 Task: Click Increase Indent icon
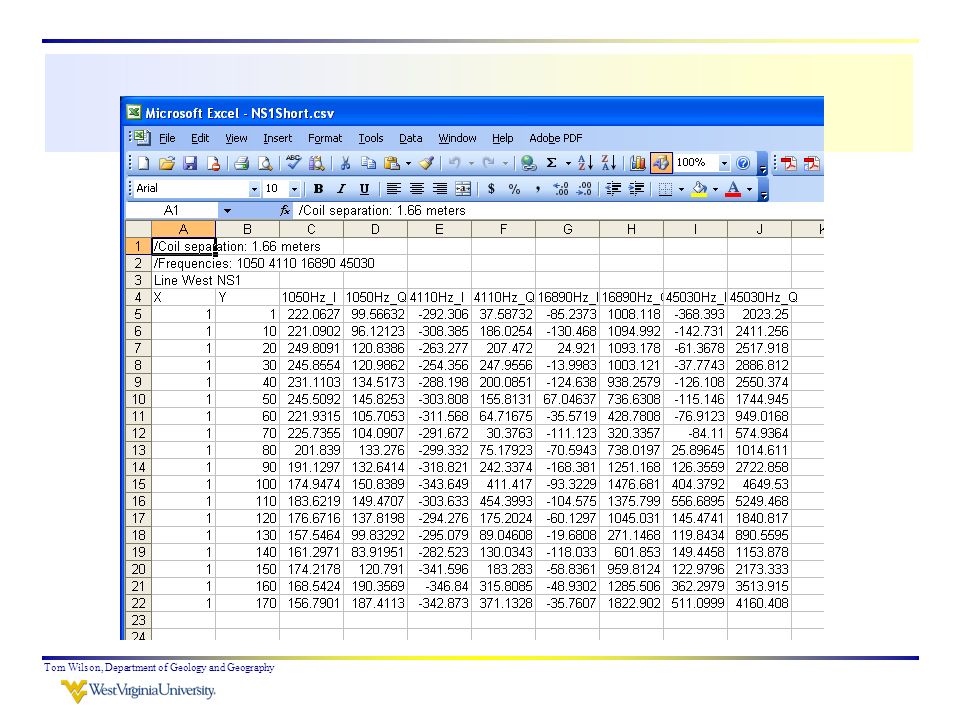pyautogui.click(x=637, y=189)
